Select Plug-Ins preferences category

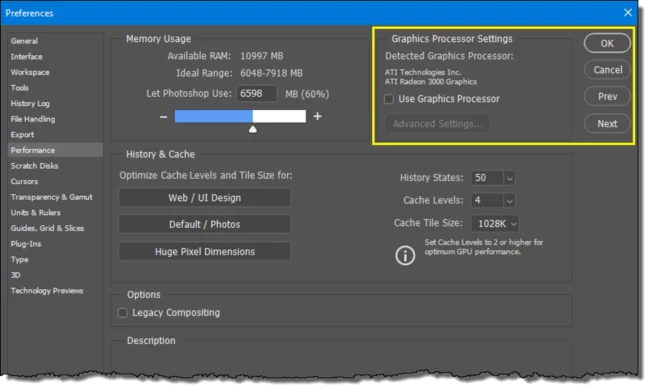[55, 244]
